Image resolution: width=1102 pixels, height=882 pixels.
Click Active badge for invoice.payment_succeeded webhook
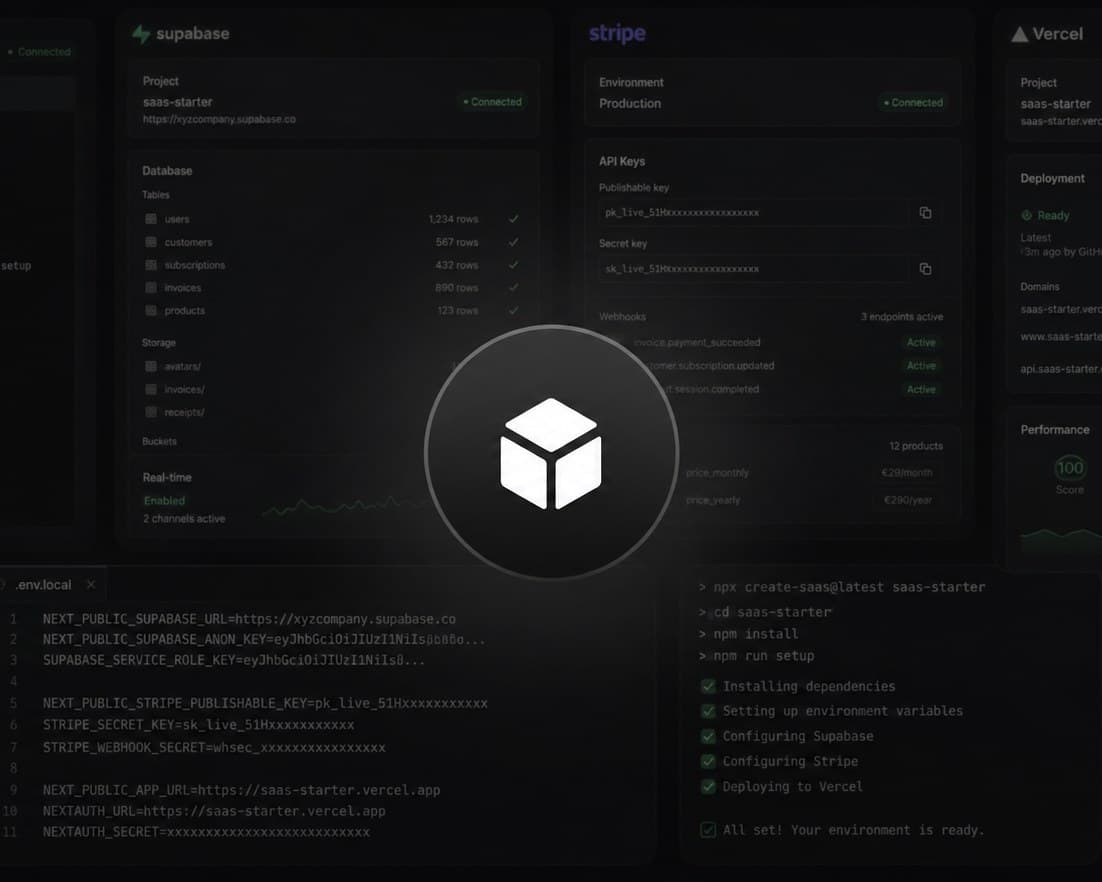921,343
